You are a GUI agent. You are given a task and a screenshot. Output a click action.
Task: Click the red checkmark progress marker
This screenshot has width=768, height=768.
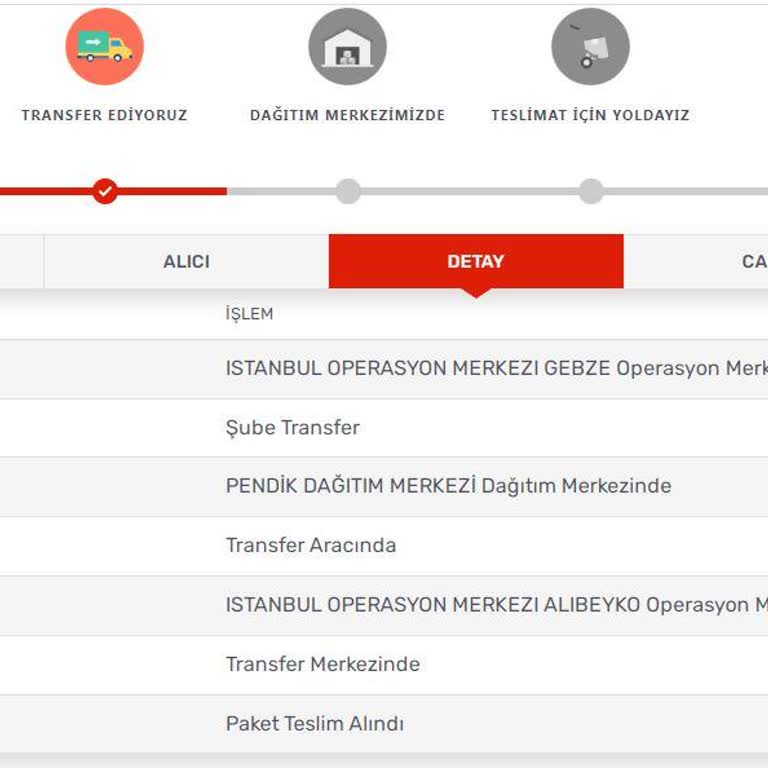[x=105, y=191]
